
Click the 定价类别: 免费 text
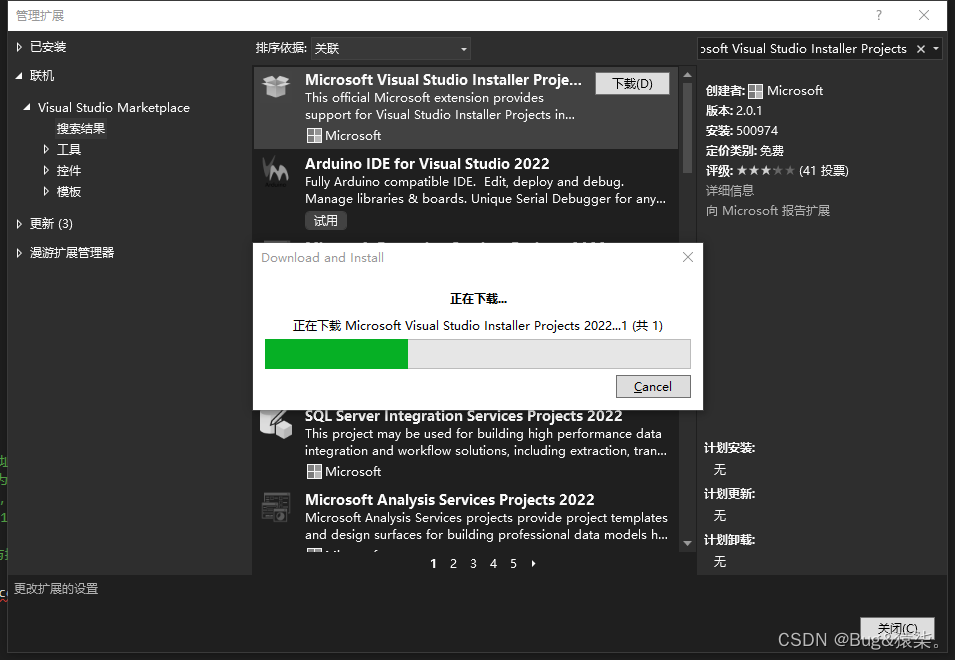pyautogui.click(x=745, y=151)
